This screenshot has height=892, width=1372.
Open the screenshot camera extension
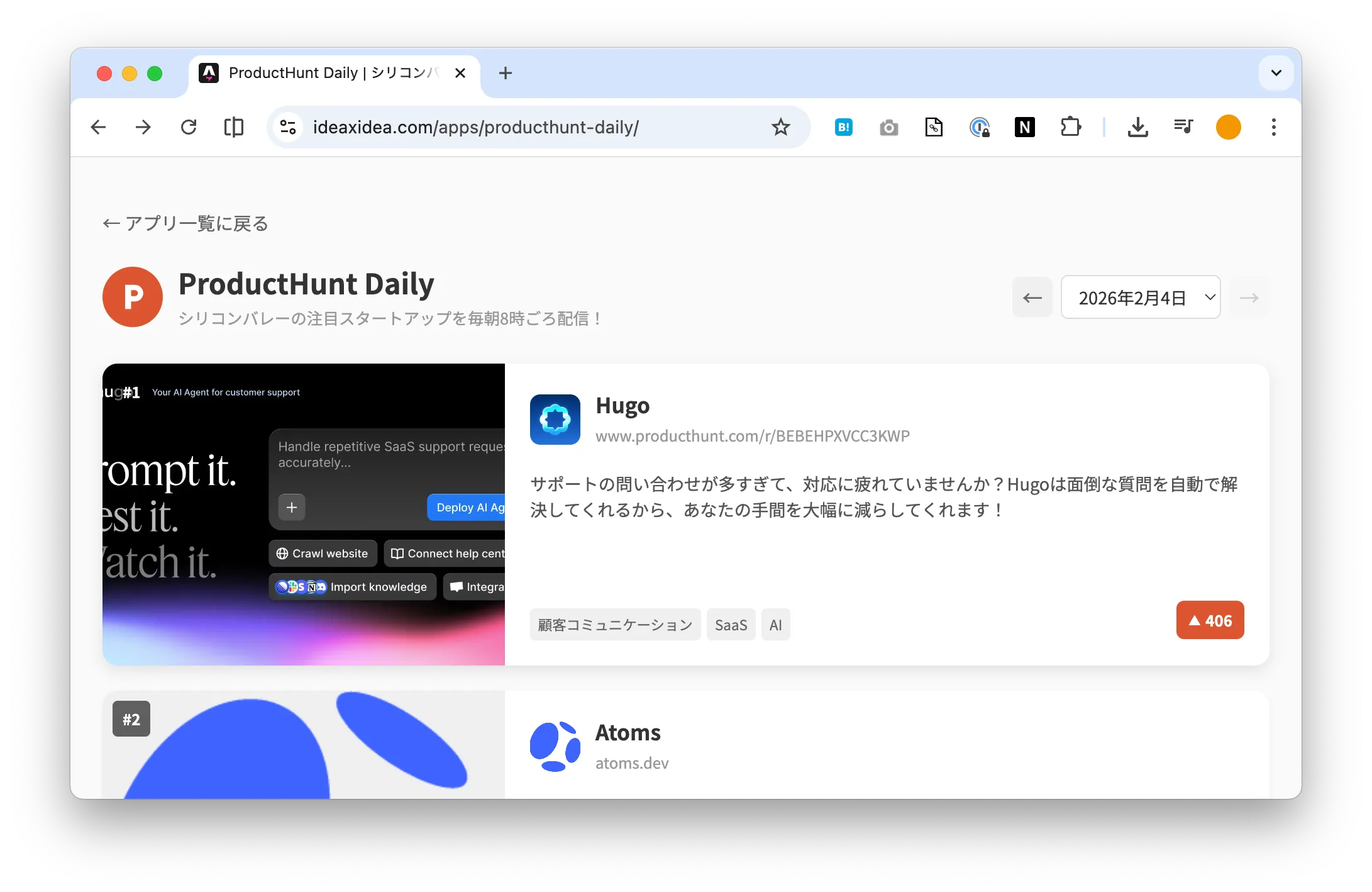pyautogui.click(x=889, y=127)
